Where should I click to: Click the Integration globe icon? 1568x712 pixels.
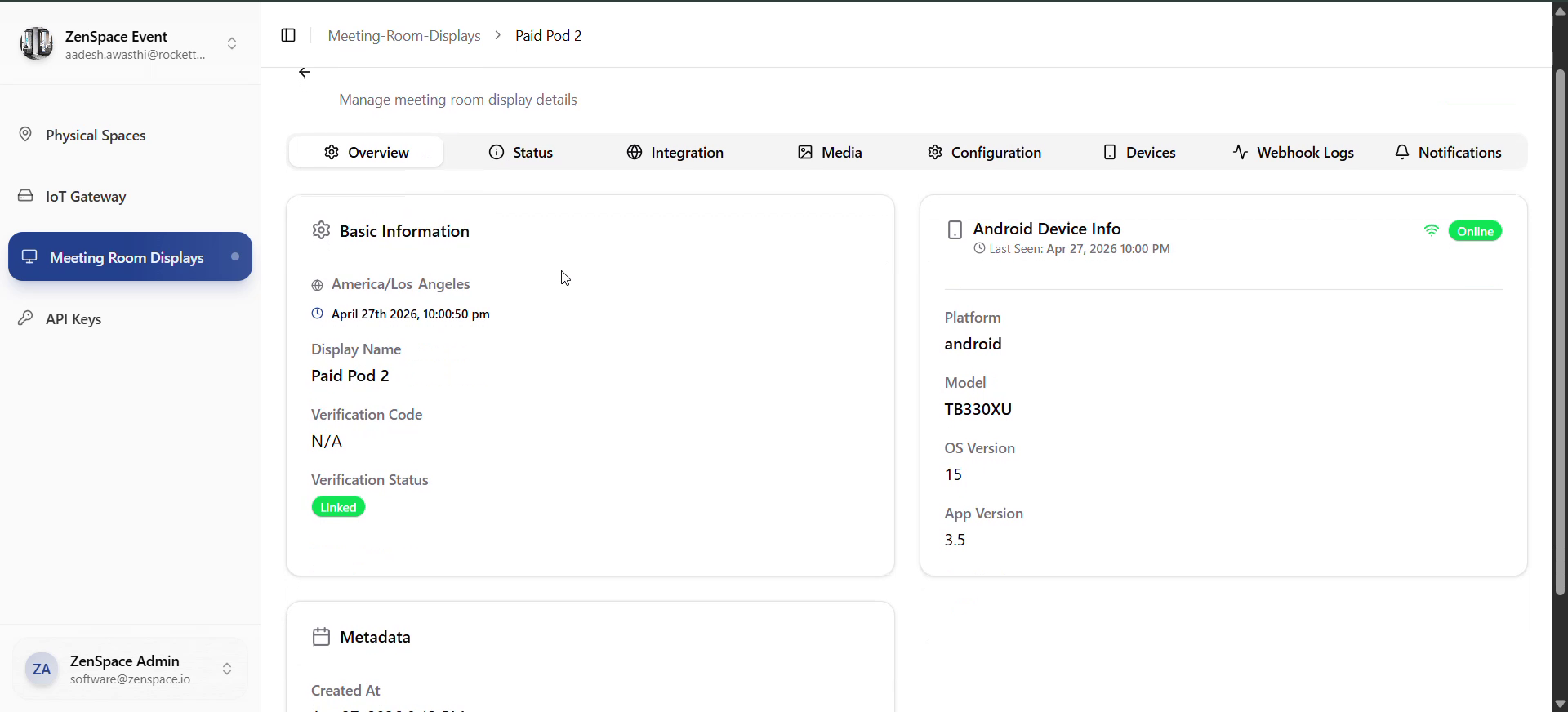coord(635,152)
